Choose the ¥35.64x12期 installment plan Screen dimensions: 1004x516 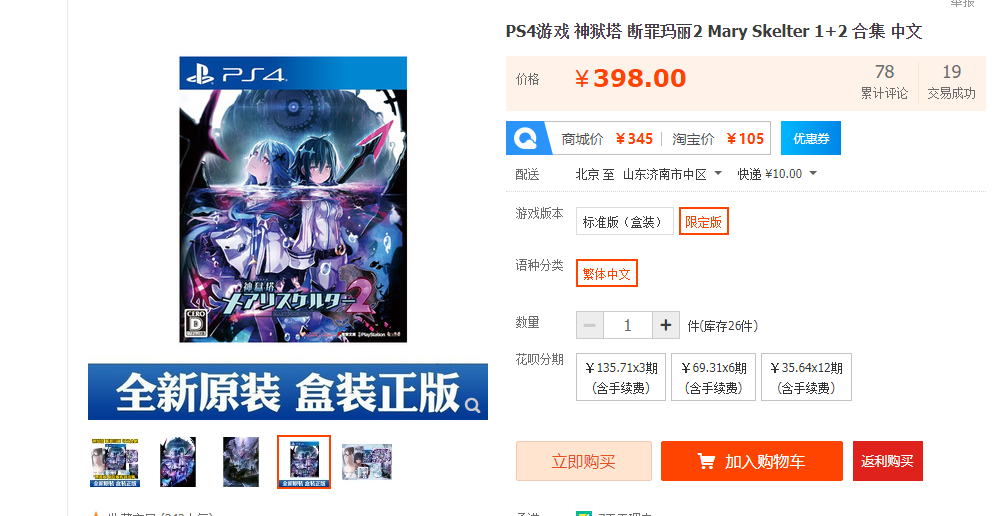pyautogui.click(x=806, y=377)
